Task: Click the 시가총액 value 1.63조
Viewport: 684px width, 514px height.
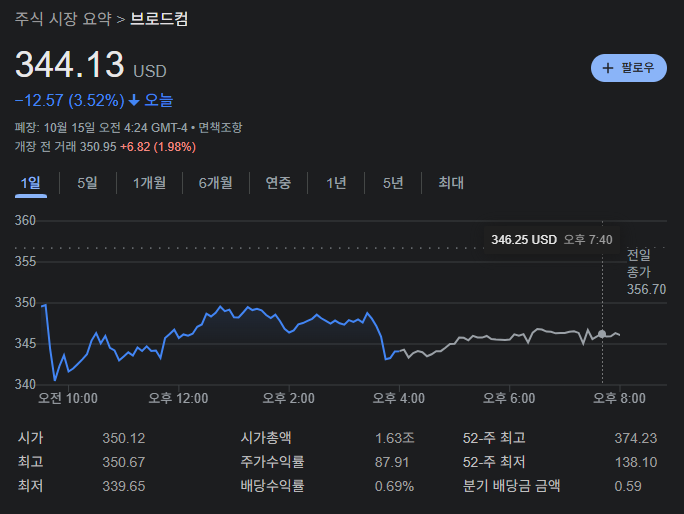Action: 395,438
